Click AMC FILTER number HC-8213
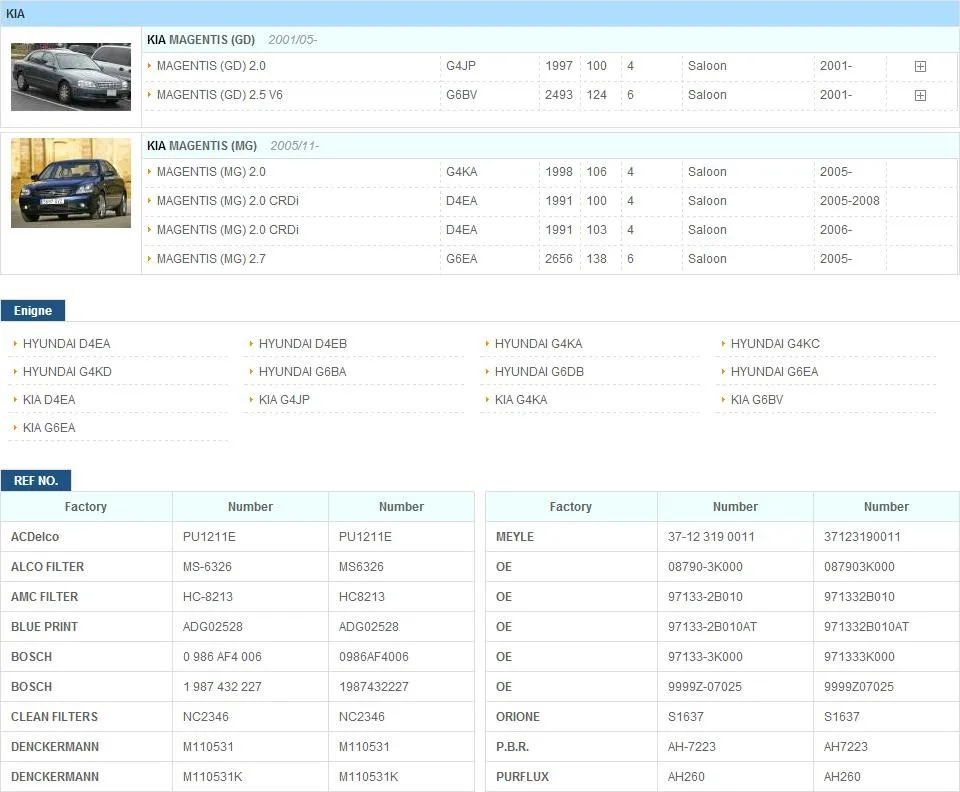The width and height of the screenshot is (960, 792). point(208,597)
